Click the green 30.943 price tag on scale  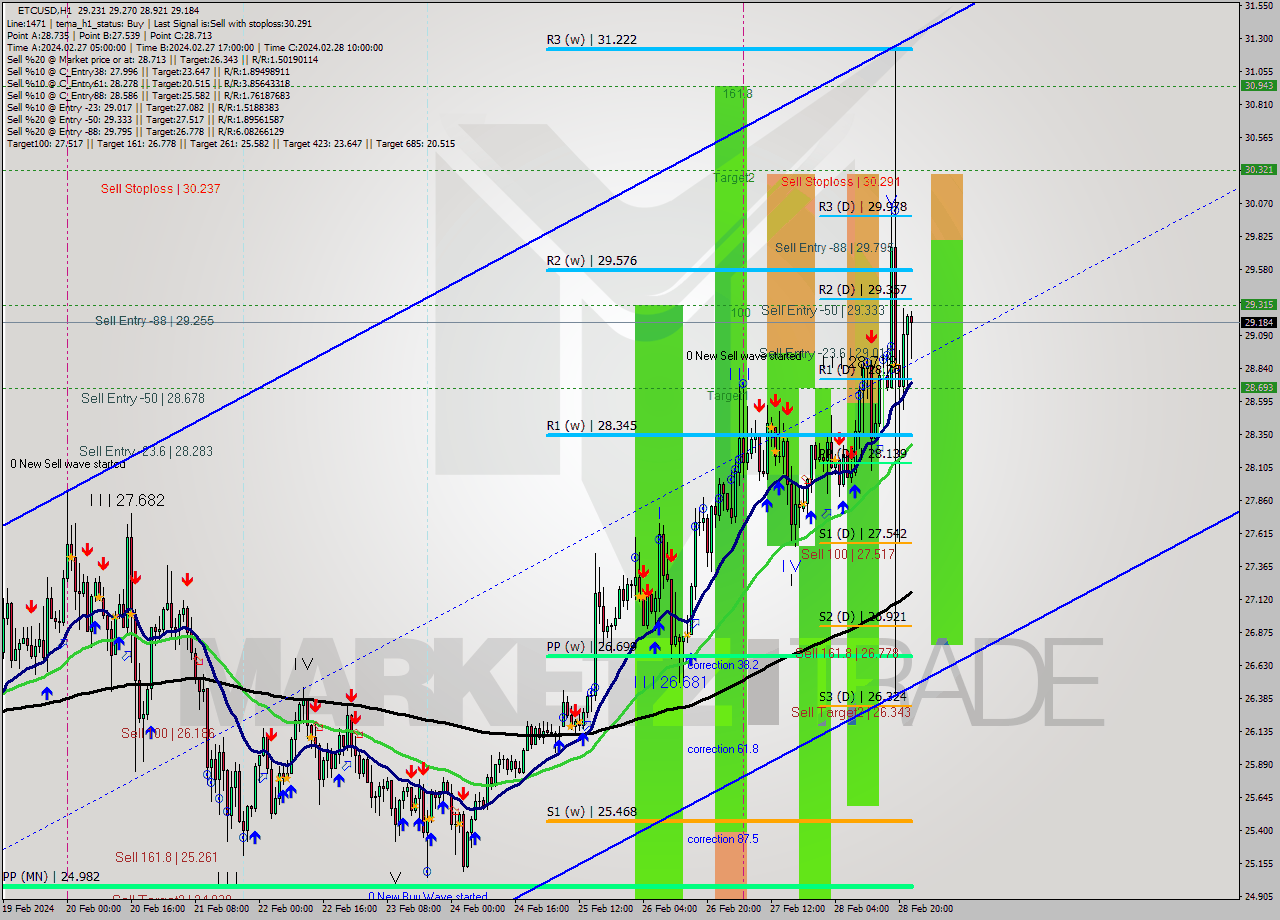(1258, 86)
